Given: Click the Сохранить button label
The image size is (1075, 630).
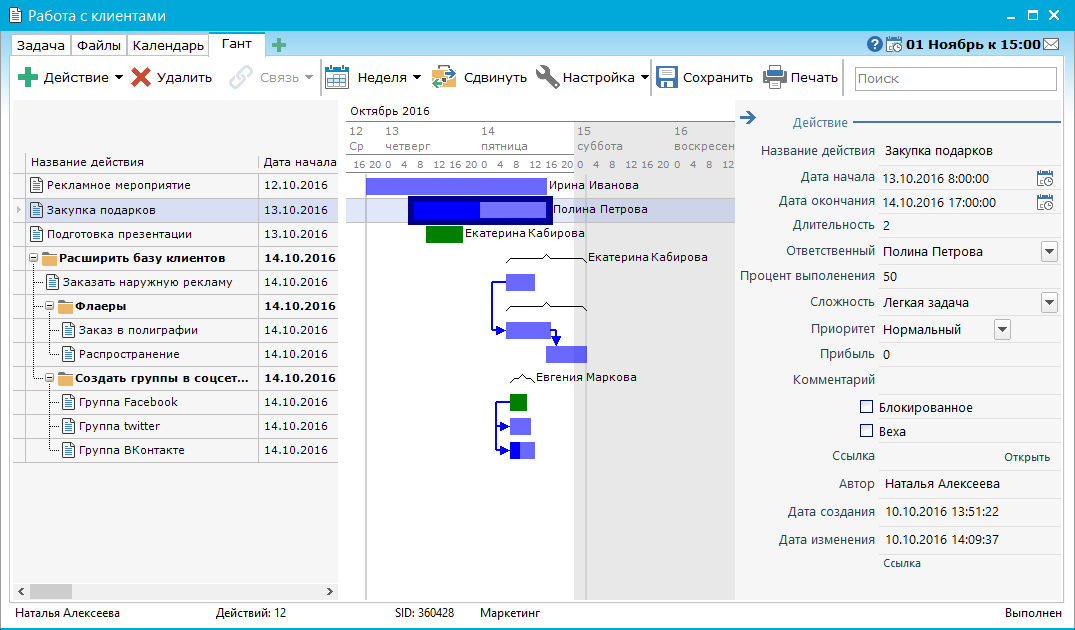Looking at the screenshot, I should tap(717, 77).
